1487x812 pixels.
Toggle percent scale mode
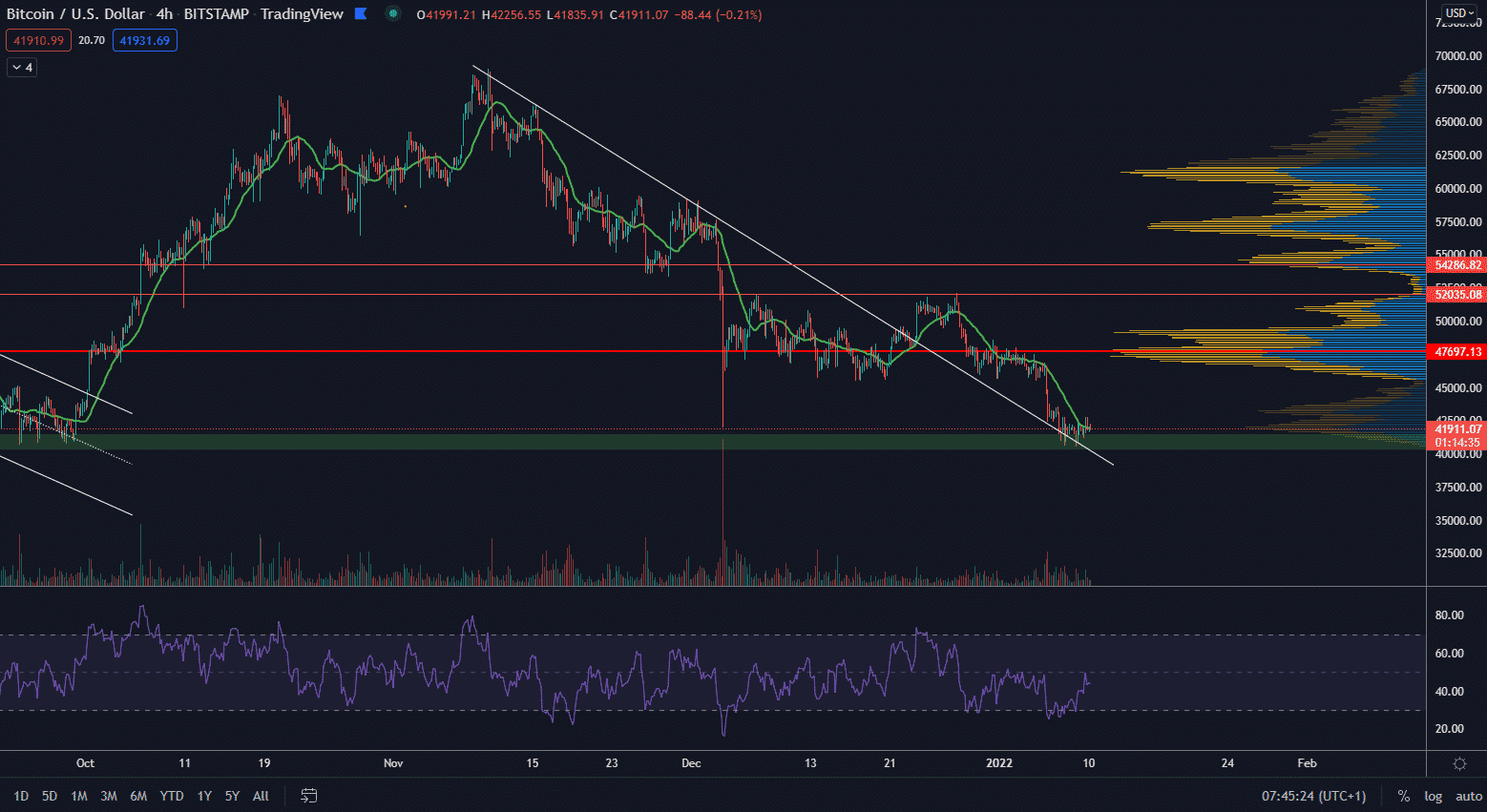tap(1403, 795)
